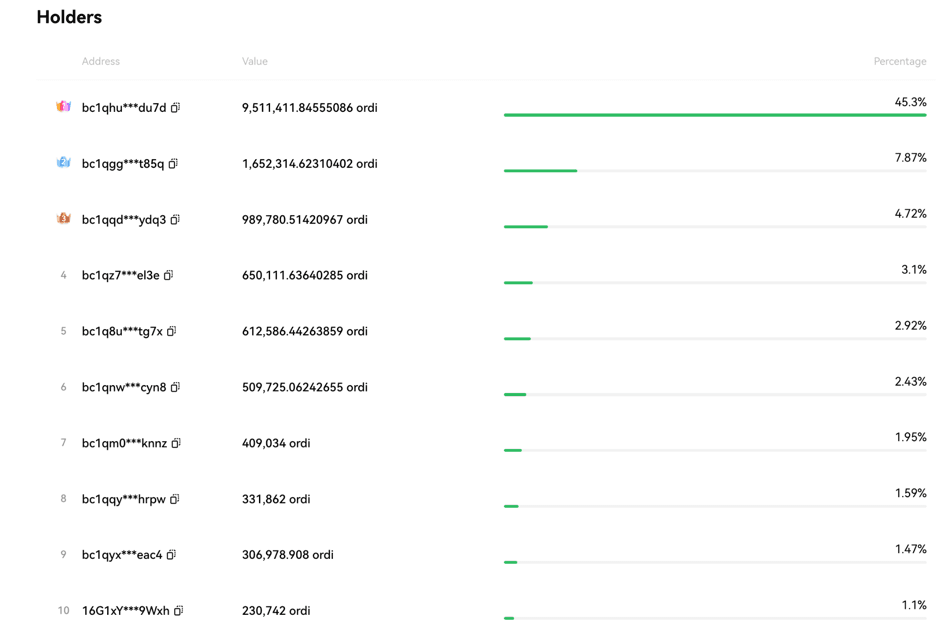Copy address bc1qqd***ydq3 using copy icon
This screenshot has width=939, height=631.
(x=175, y=220)
